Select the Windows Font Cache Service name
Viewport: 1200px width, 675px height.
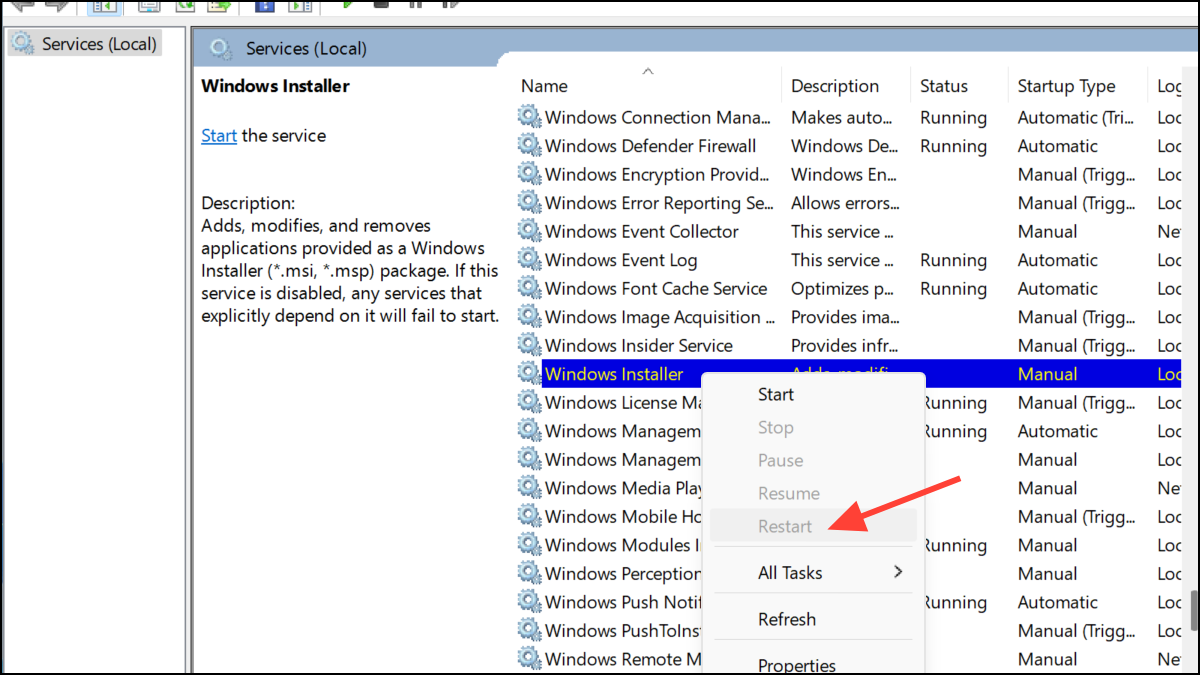point(656,288)
